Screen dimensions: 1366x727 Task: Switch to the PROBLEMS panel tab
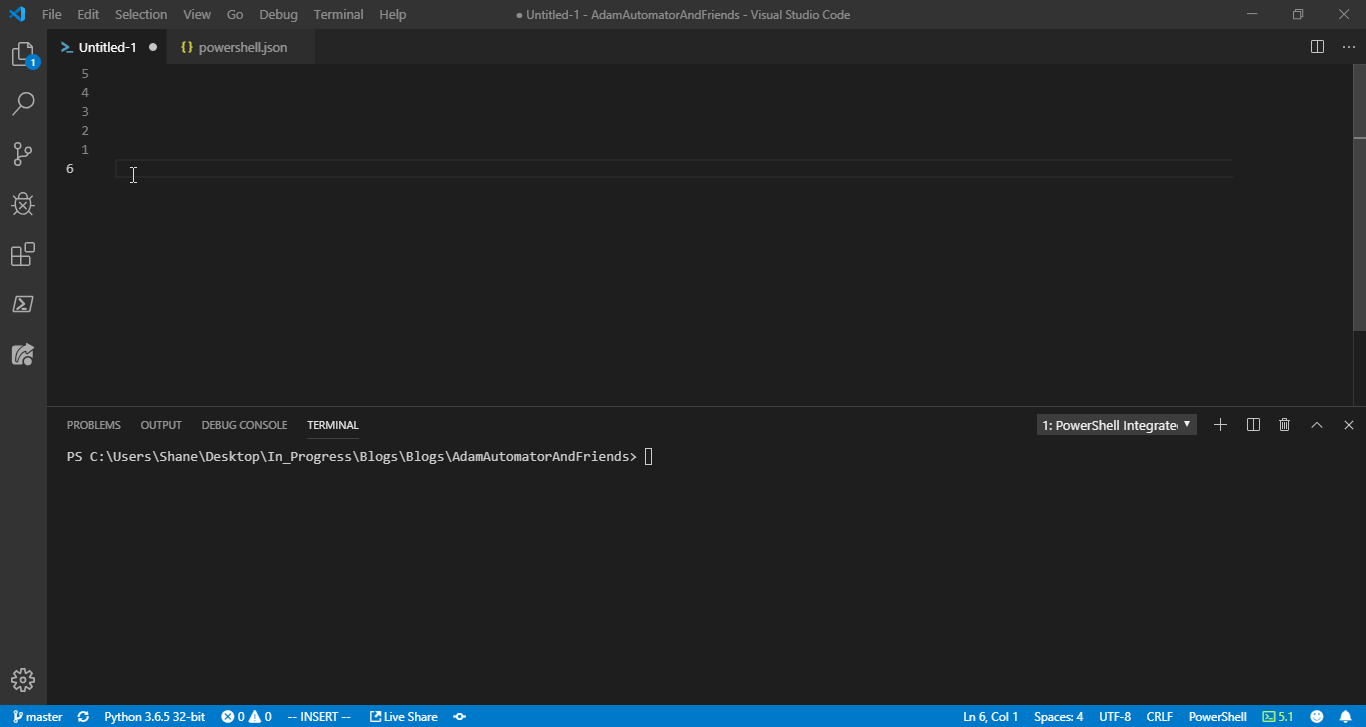(94, 425)
